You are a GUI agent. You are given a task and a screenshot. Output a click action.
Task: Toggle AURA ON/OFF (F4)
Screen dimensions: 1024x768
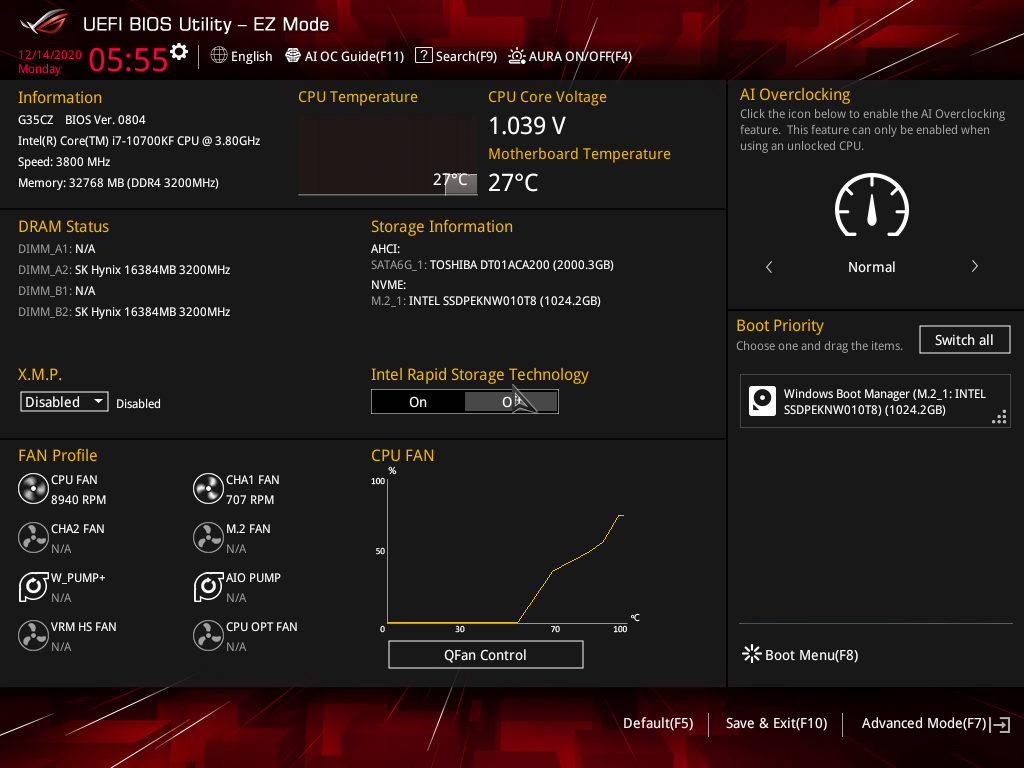click(x=570, y=56)
